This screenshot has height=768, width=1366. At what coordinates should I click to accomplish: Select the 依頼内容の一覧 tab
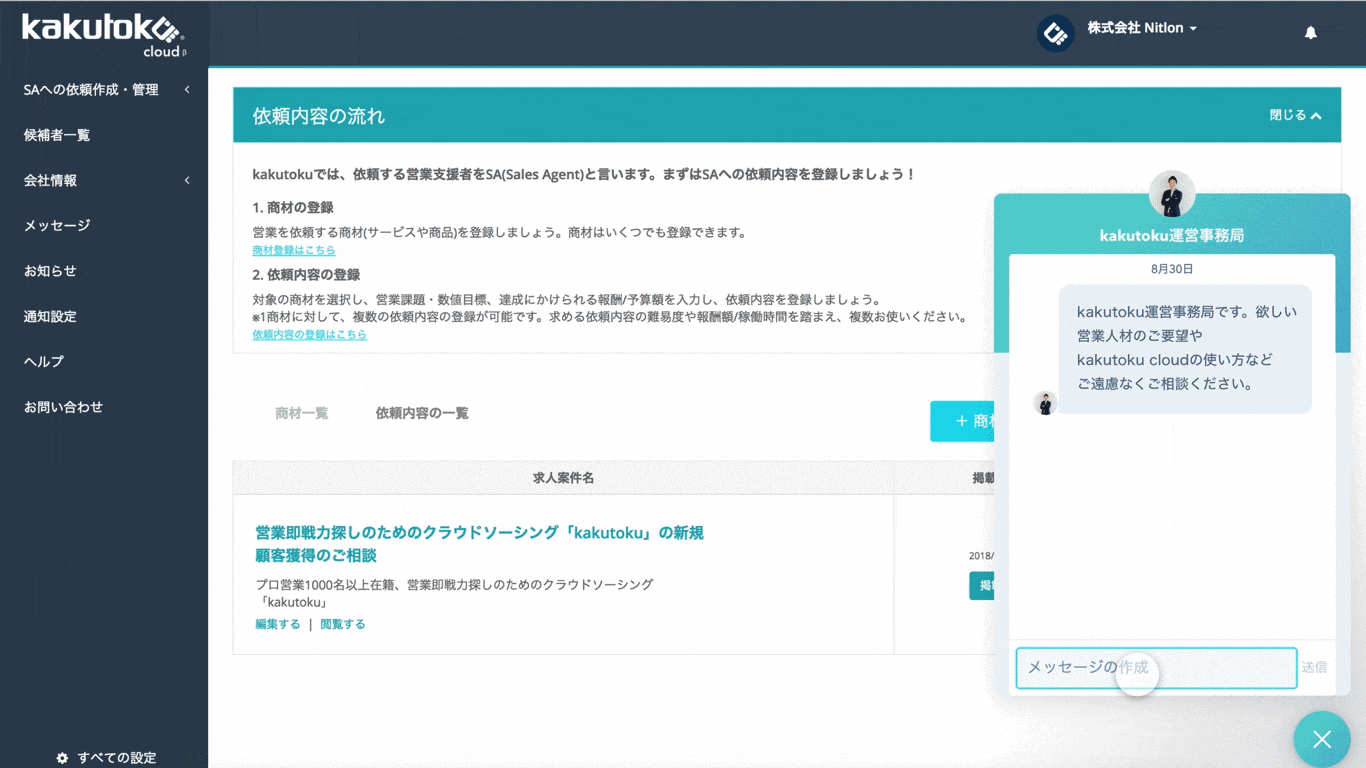pos(422,413)
